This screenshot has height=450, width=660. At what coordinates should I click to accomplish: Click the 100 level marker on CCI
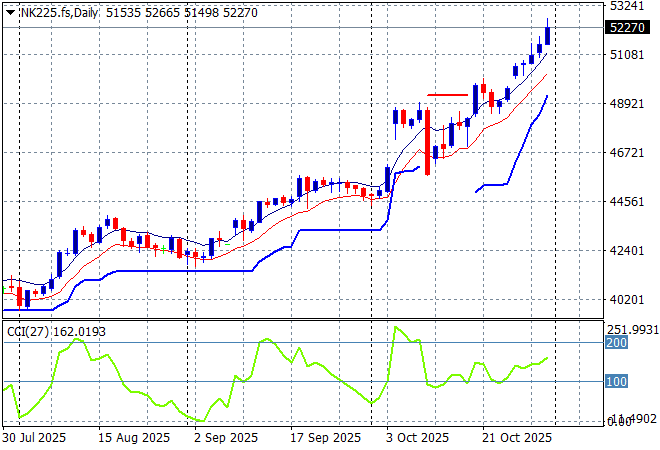(617, 382)
